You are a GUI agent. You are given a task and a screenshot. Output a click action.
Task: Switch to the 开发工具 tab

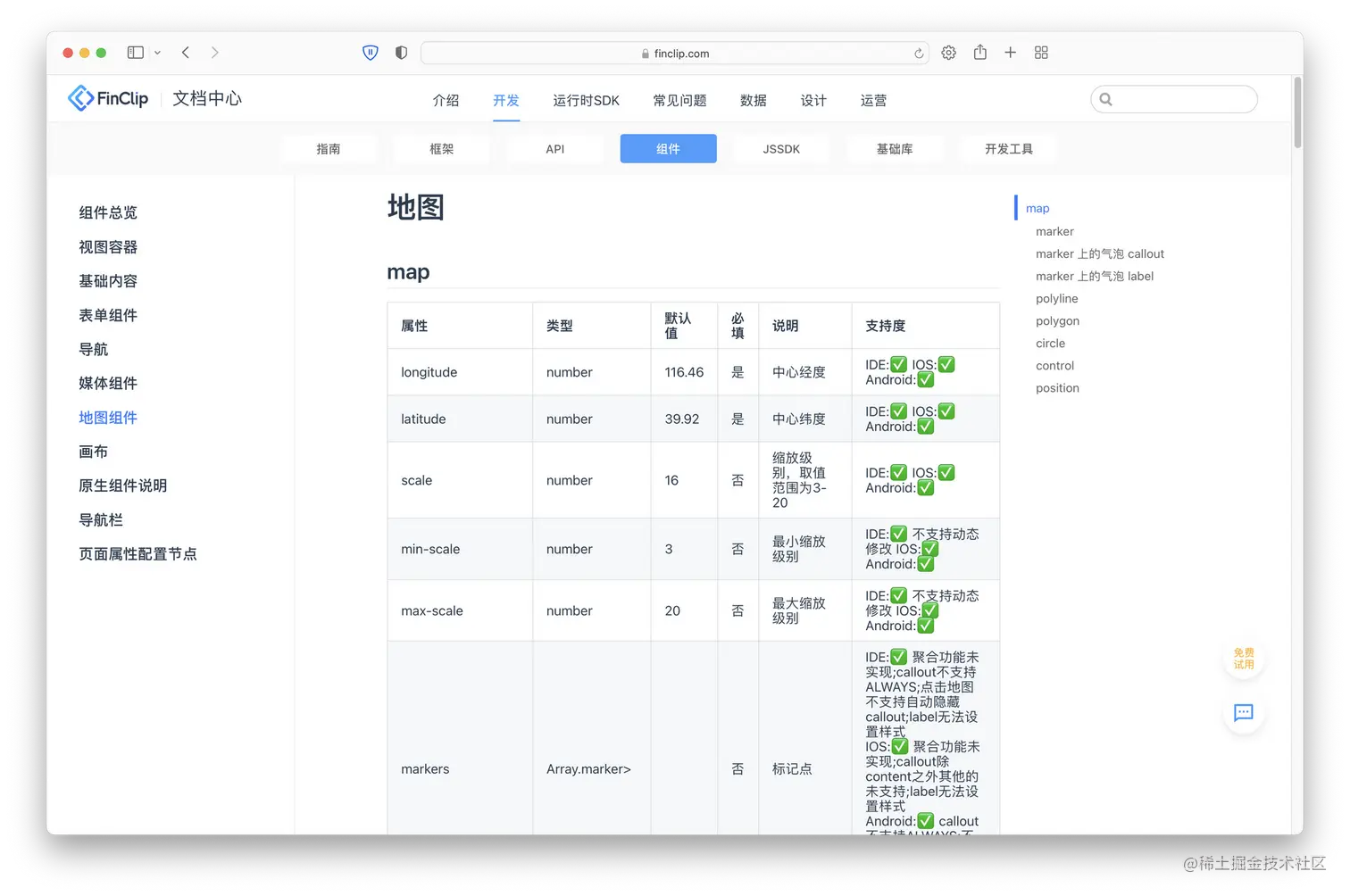[x=1009, y=149]
